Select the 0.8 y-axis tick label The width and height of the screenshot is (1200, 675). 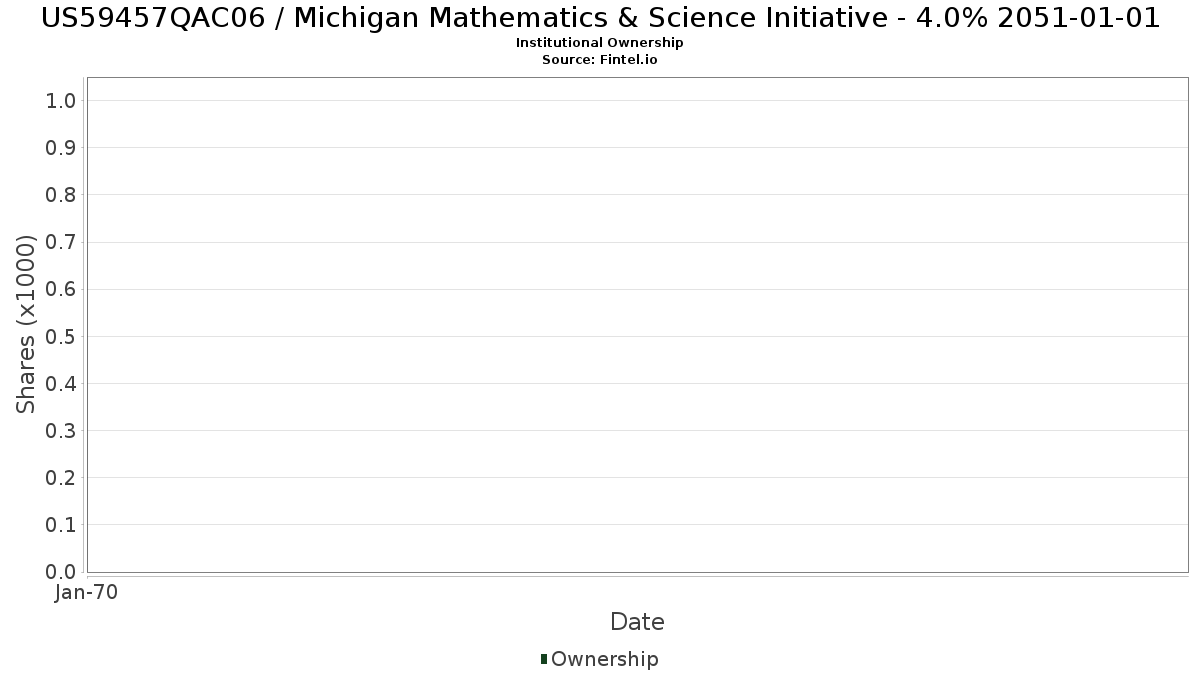click(x=60, y=194)
